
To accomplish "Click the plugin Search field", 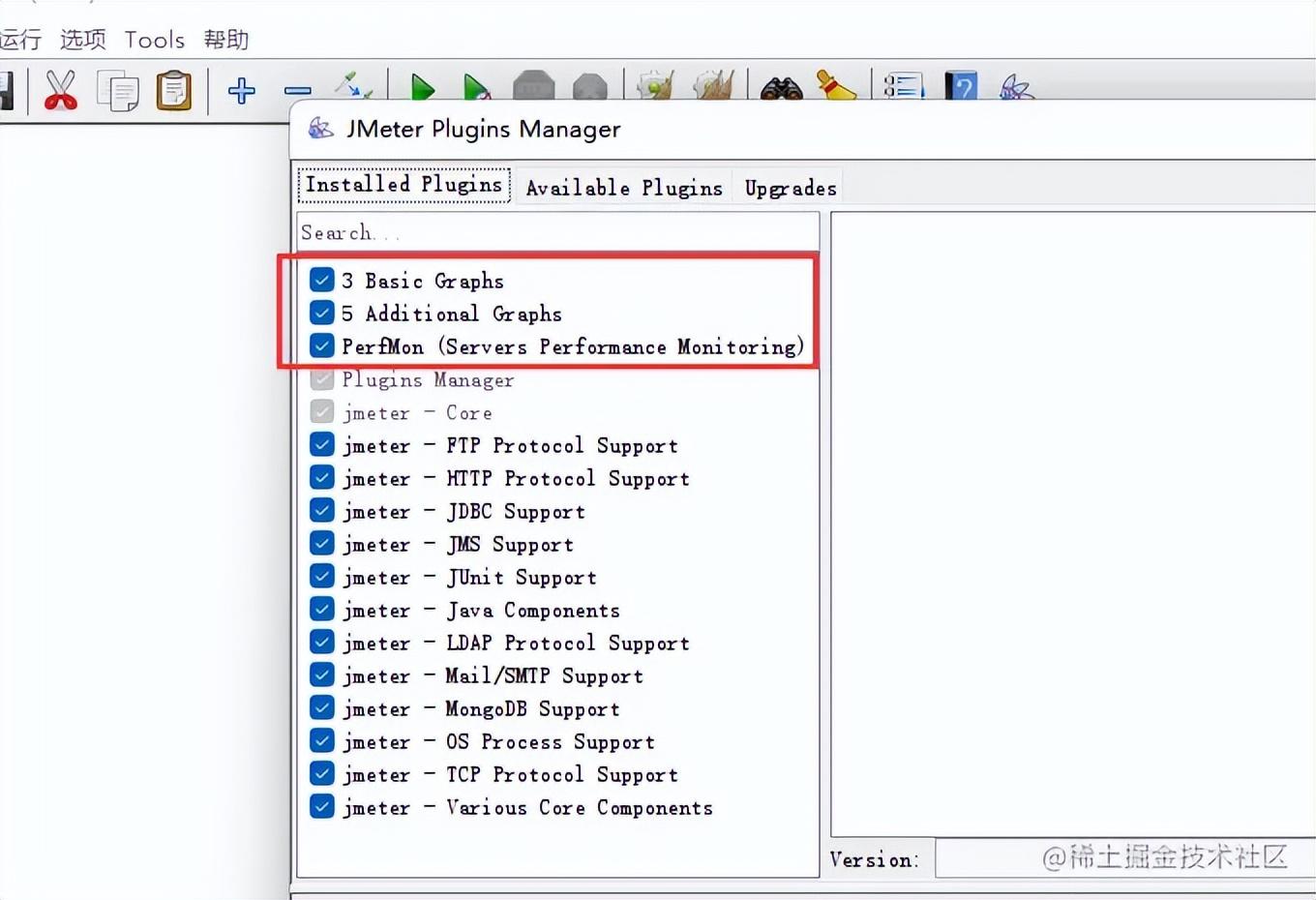I will [558, 232].
